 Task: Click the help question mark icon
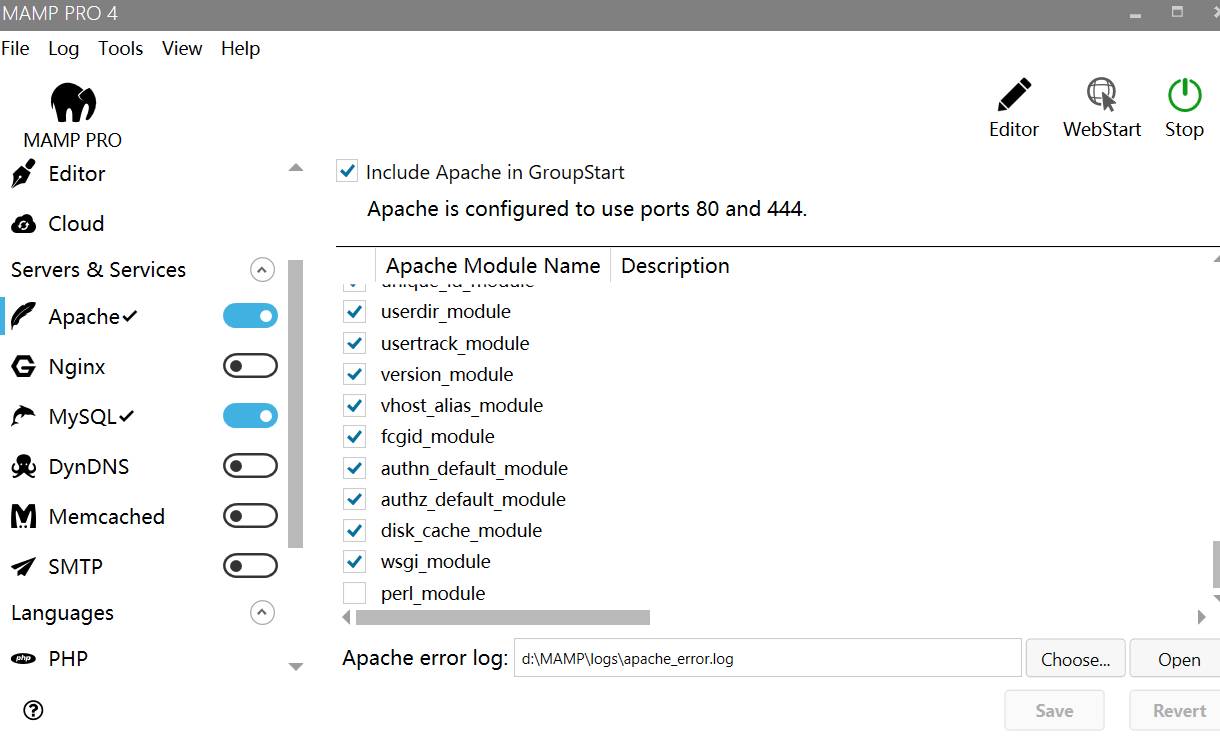pos(33,710)
